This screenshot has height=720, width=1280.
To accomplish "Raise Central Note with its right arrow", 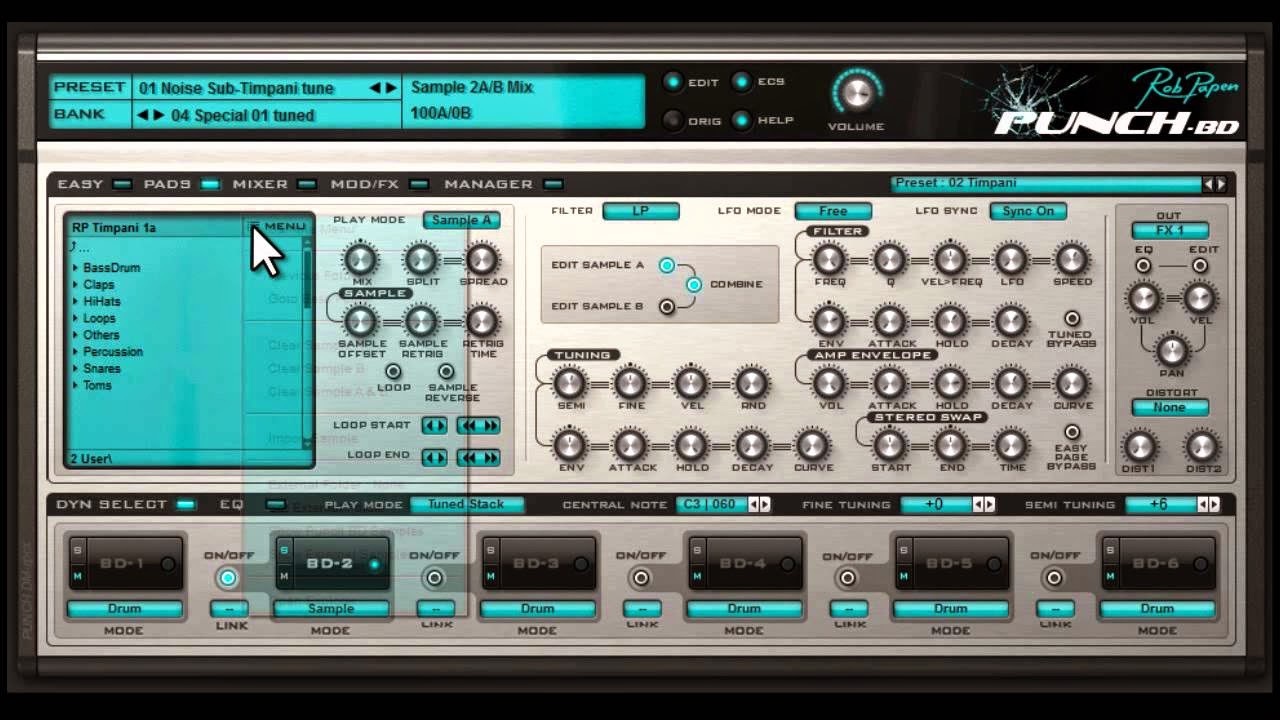I will tap(765, 505).
